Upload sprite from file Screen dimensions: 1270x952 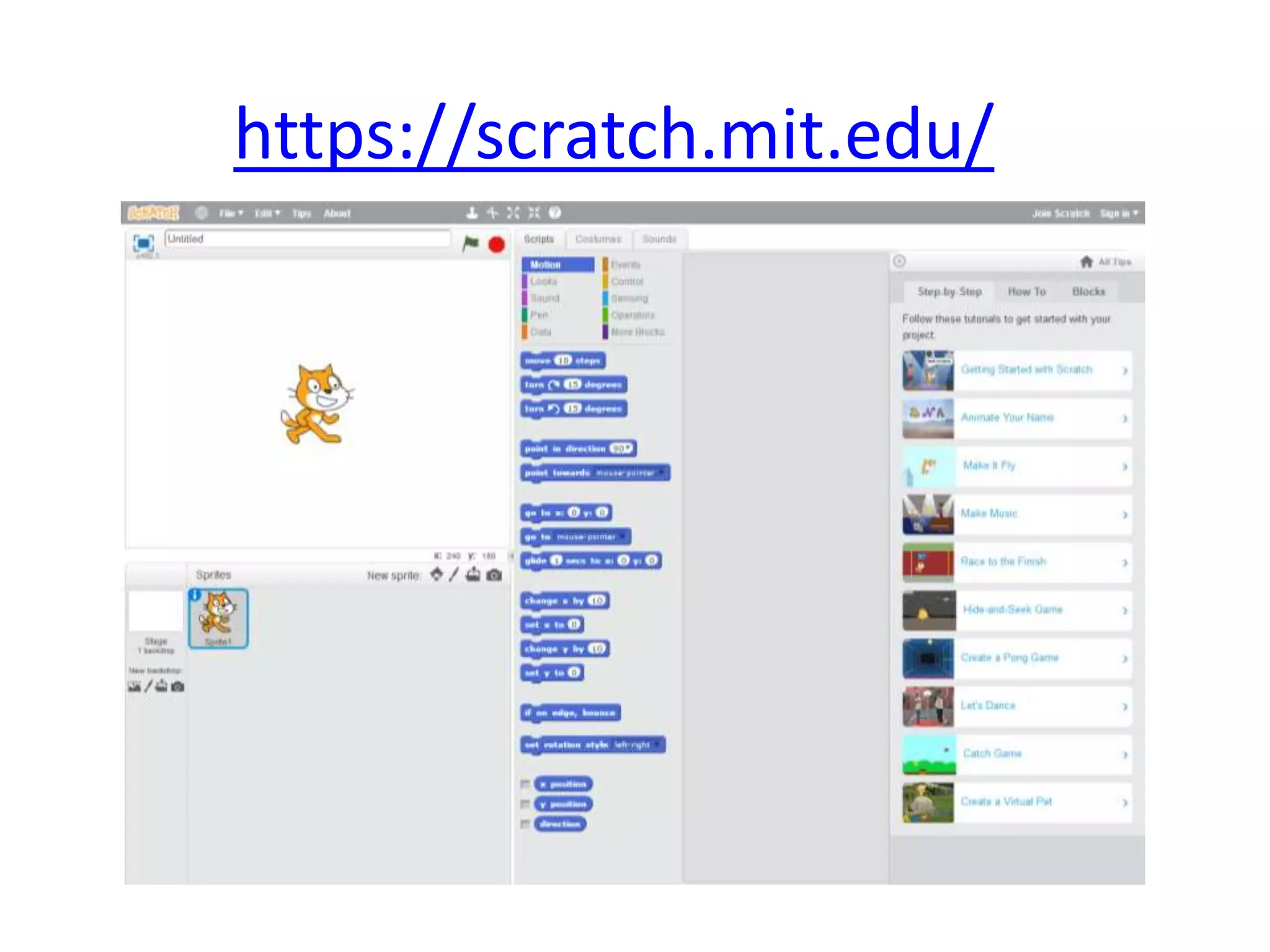pos(473,575)
